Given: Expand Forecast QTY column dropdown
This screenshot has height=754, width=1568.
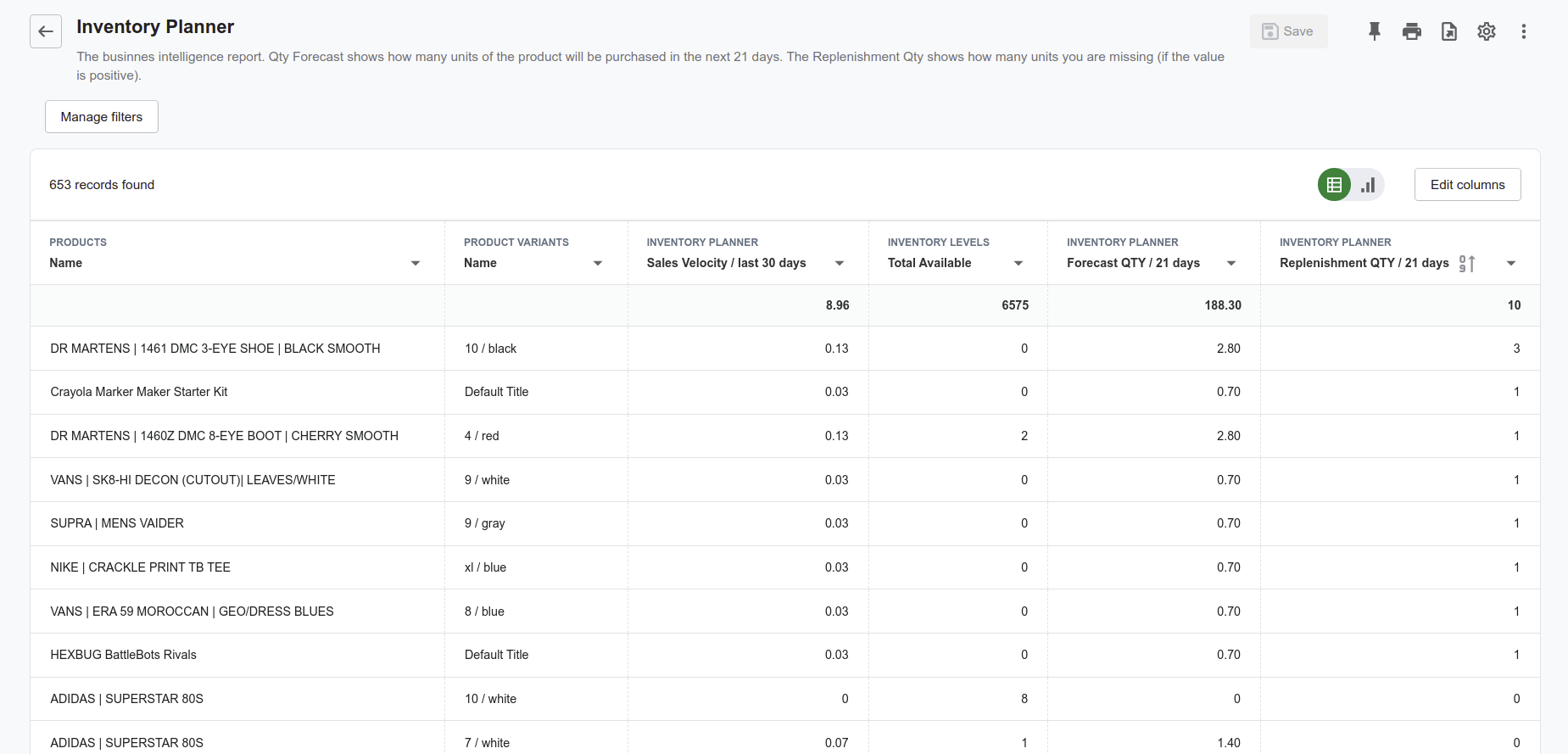Looking at the screenshot, I should (x=1231, y=263).
